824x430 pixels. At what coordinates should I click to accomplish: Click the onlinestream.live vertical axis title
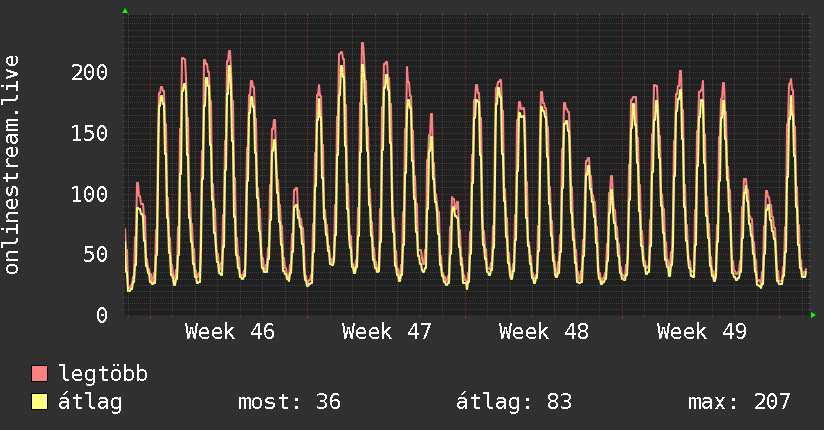pos(12,165)
